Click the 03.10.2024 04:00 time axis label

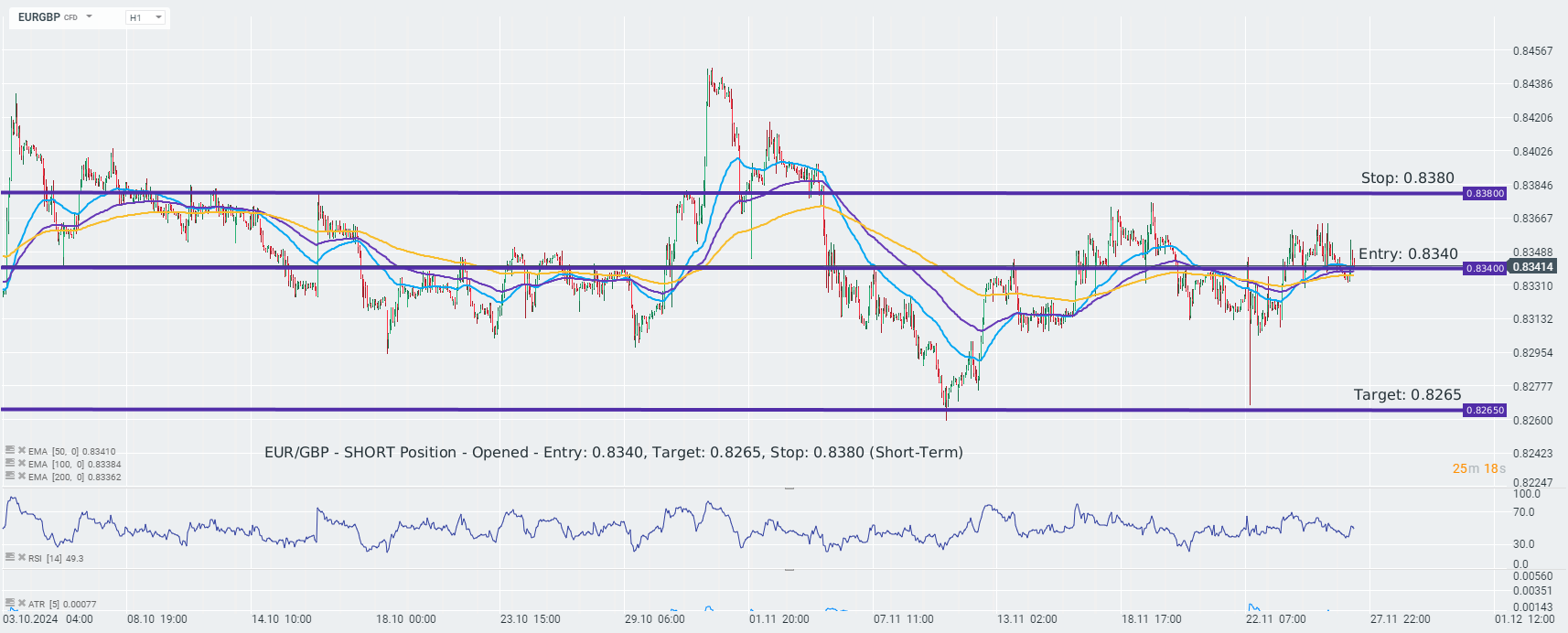48,619
